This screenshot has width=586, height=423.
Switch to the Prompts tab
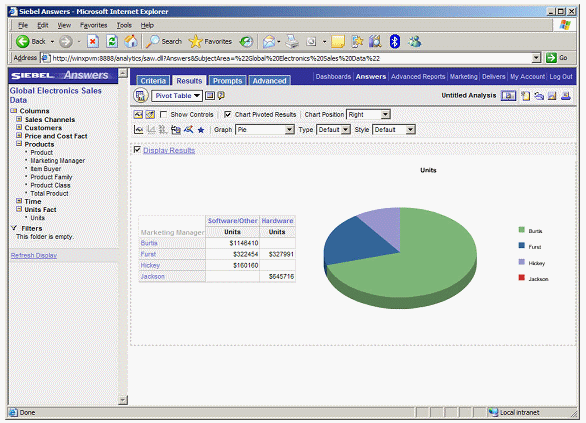click(x=228, y=81)
